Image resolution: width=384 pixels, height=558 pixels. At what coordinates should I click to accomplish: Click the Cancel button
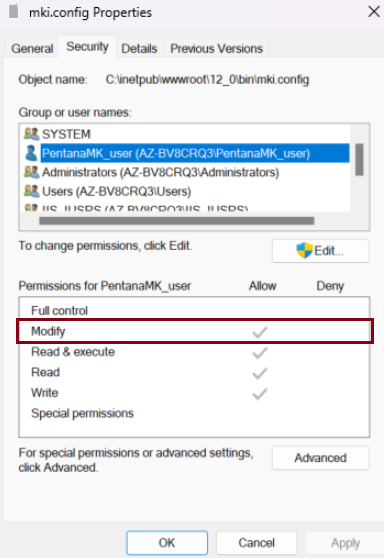pos(256,543)
